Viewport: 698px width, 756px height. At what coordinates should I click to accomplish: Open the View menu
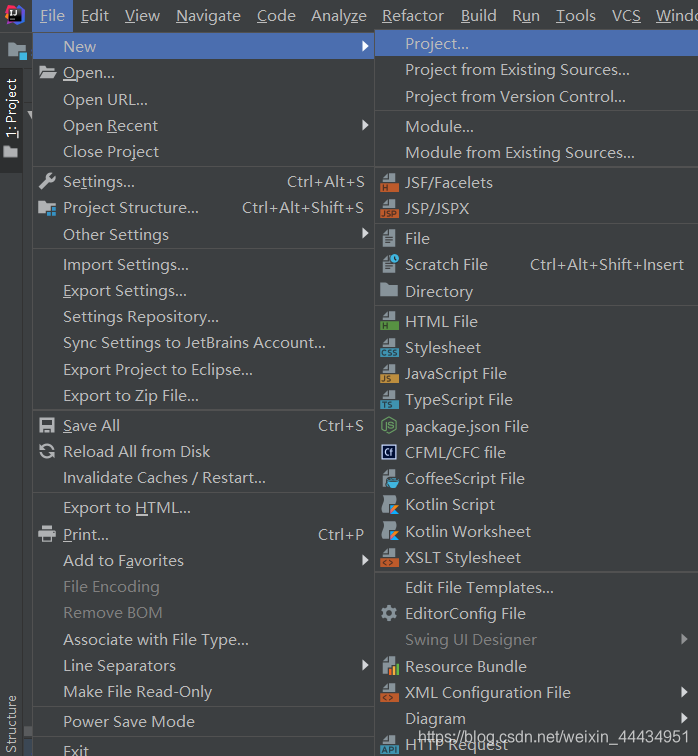[142, 16]
